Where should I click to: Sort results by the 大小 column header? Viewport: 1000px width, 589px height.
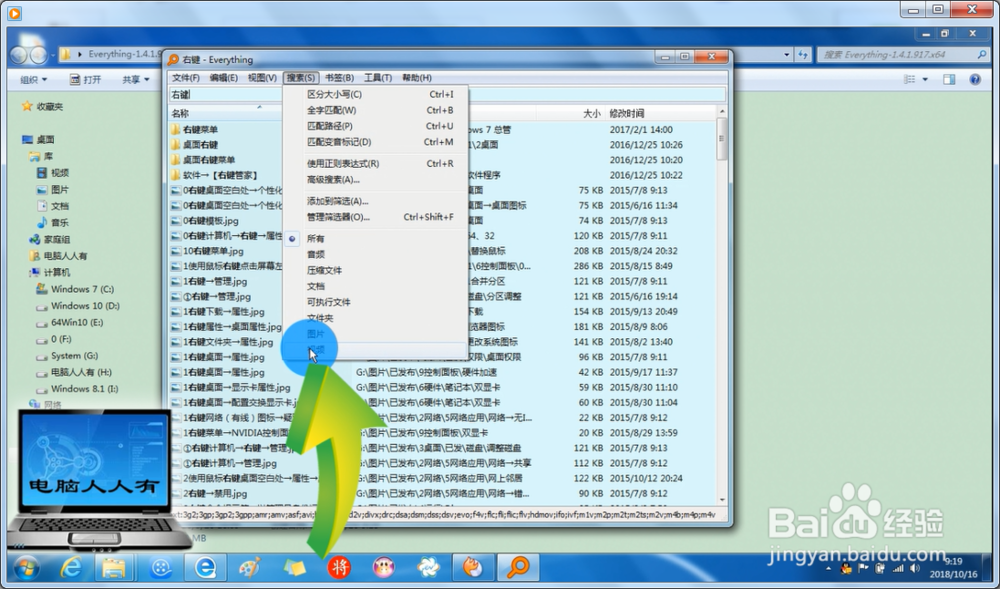570,113
